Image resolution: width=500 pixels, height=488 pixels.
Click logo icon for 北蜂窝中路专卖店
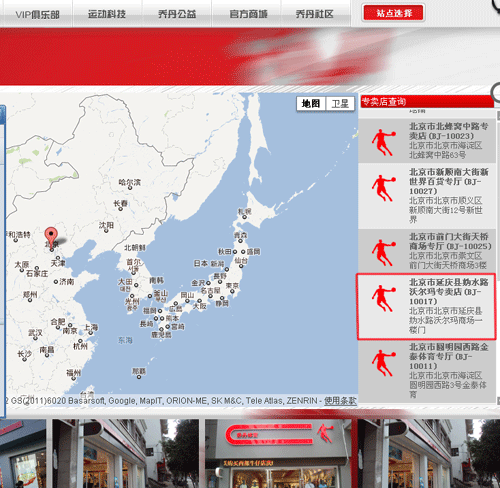click(x=383, y=142)
